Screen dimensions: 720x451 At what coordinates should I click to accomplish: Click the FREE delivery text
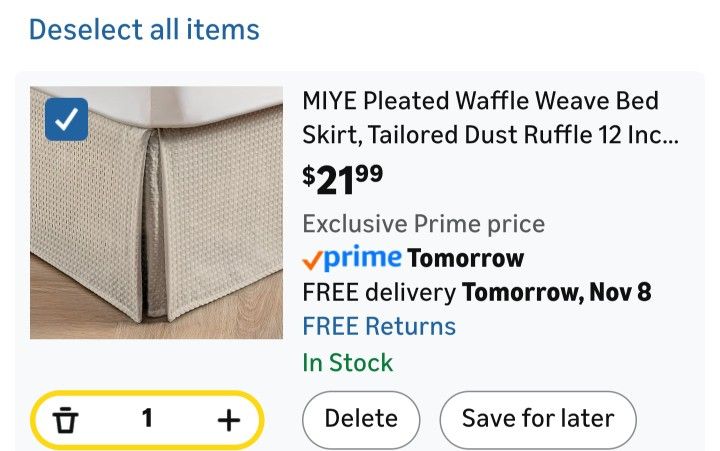(379, 293)
